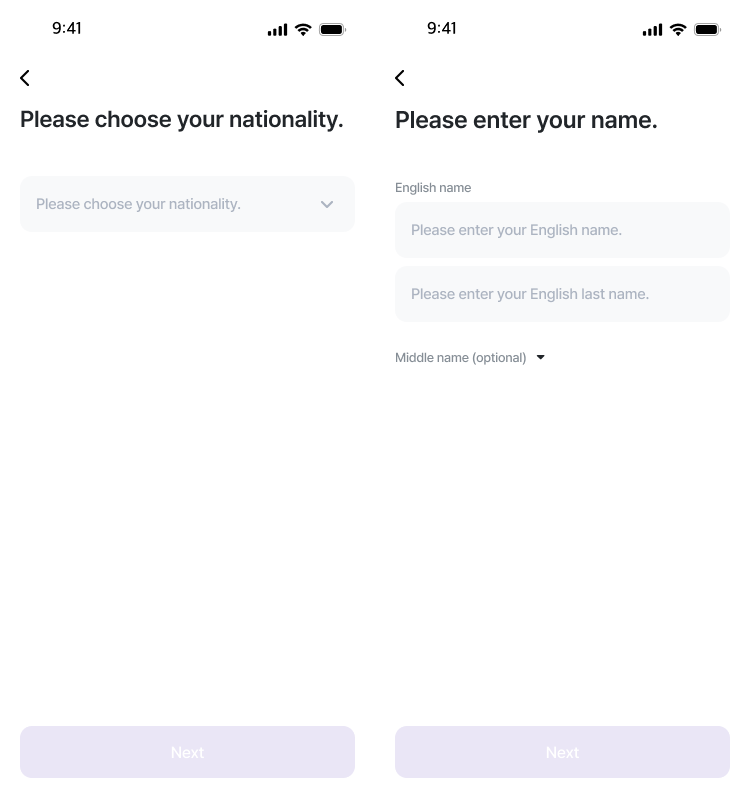Tap the 9:41 clock on nationality screen

coord(67,28)
